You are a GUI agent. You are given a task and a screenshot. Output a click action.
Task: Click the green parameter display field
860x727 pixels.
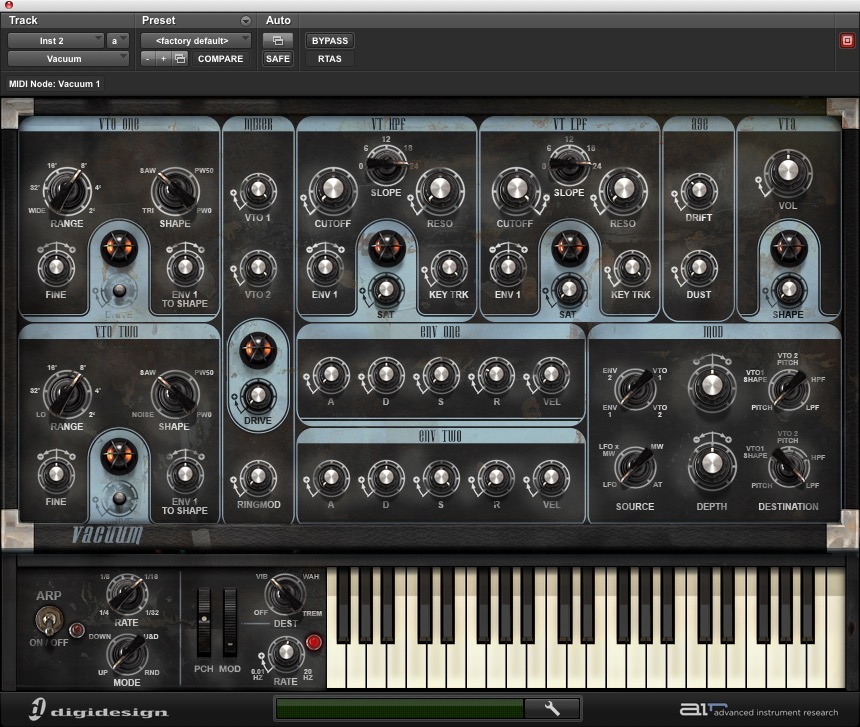point(399,709)
